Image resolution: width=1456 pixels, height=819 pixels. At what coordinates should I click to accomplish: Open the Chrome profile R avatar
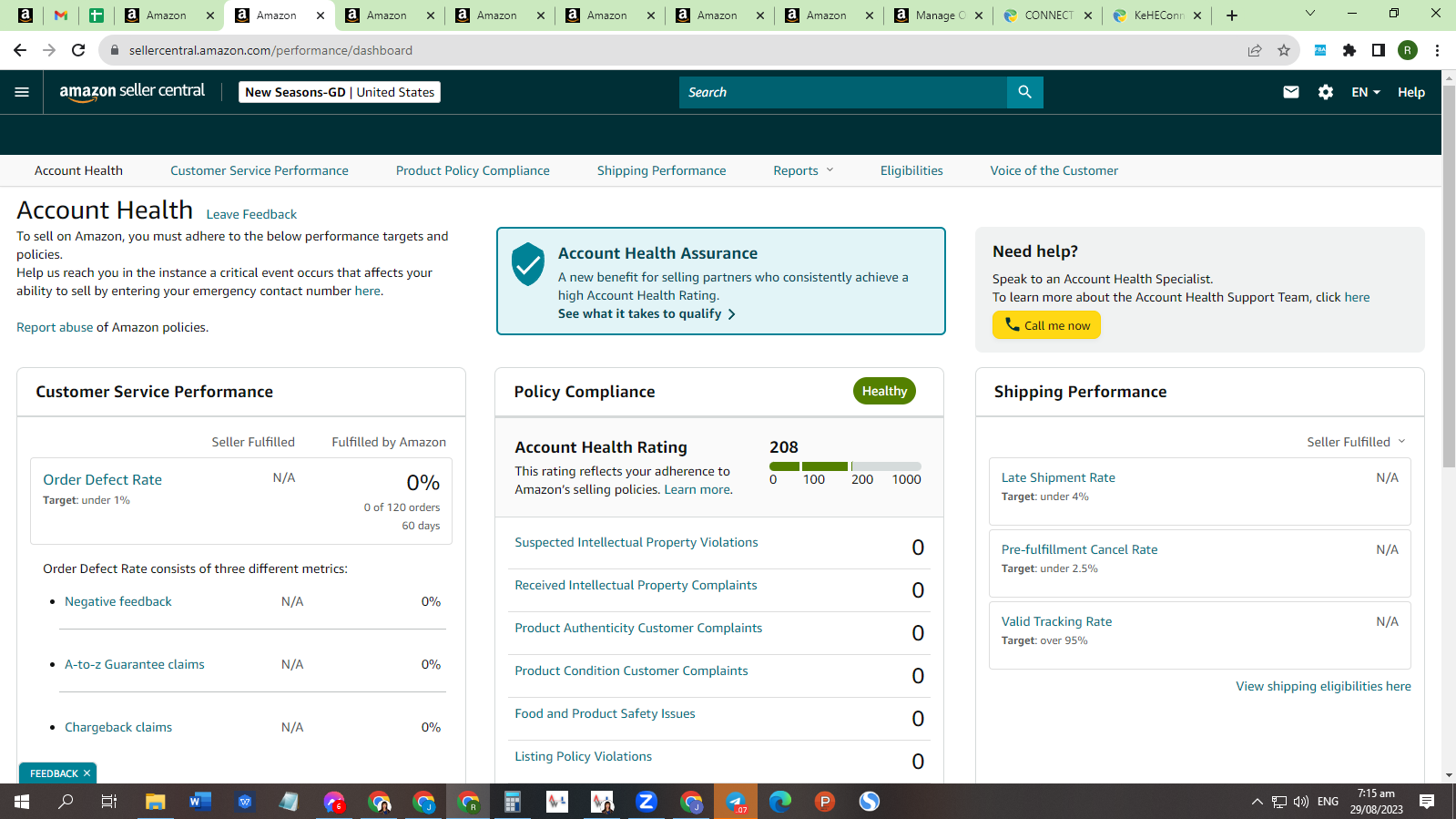point(1408,50)
